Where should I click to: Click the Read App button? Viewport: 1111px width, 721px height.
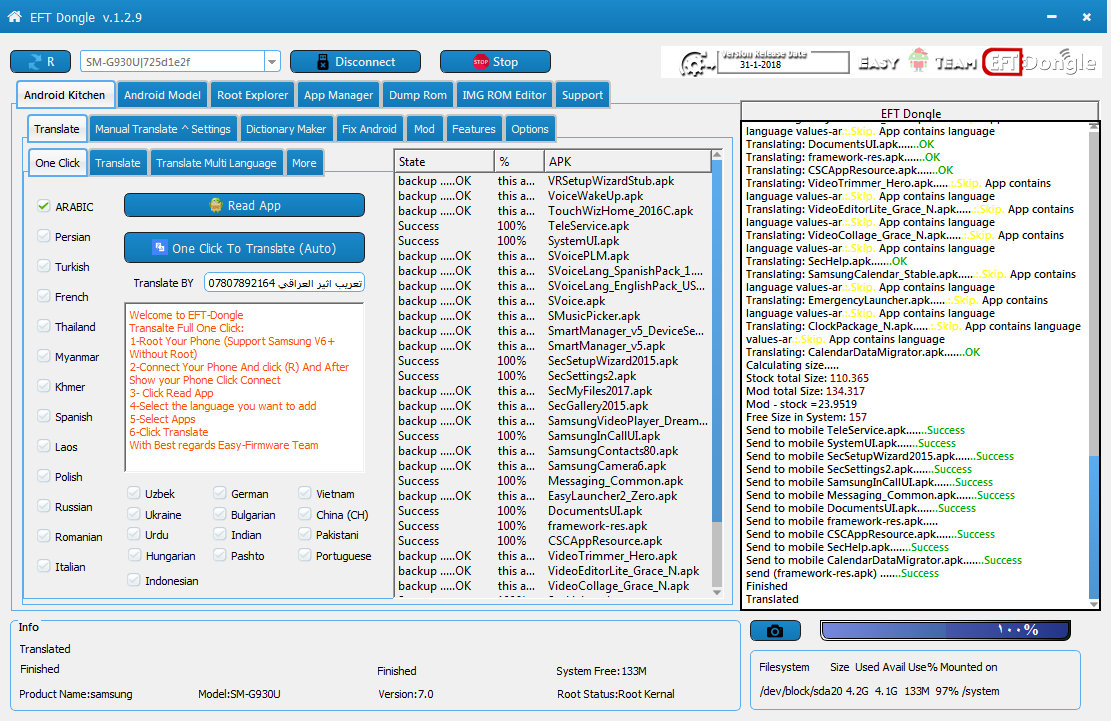tap(244, 205)
